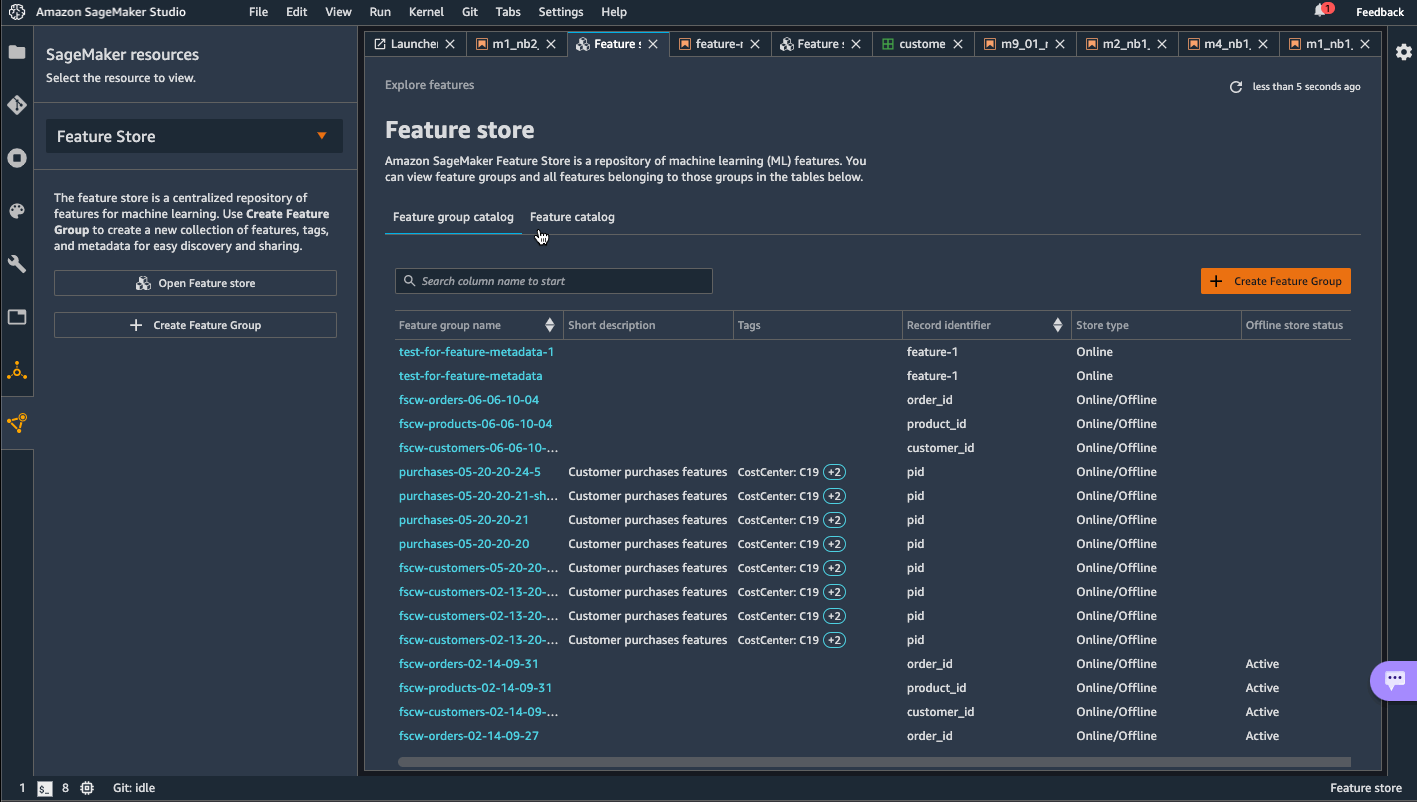The width and height of the screenshot is (1417, 802).
Task: Open fscw-orders-06-06-10-04 feature group
Action: (x=469, y=400)
